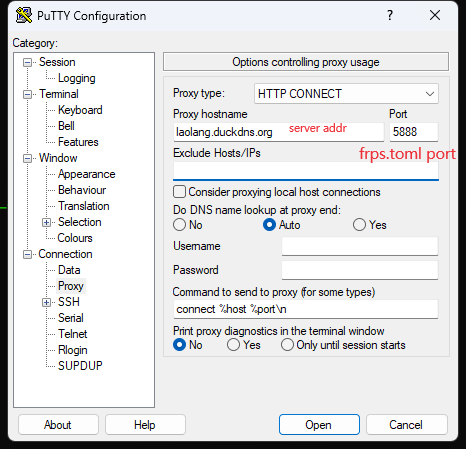Collapse the Connection tree node
Screen dimensions: 466x449
click(x=27, y=254)
